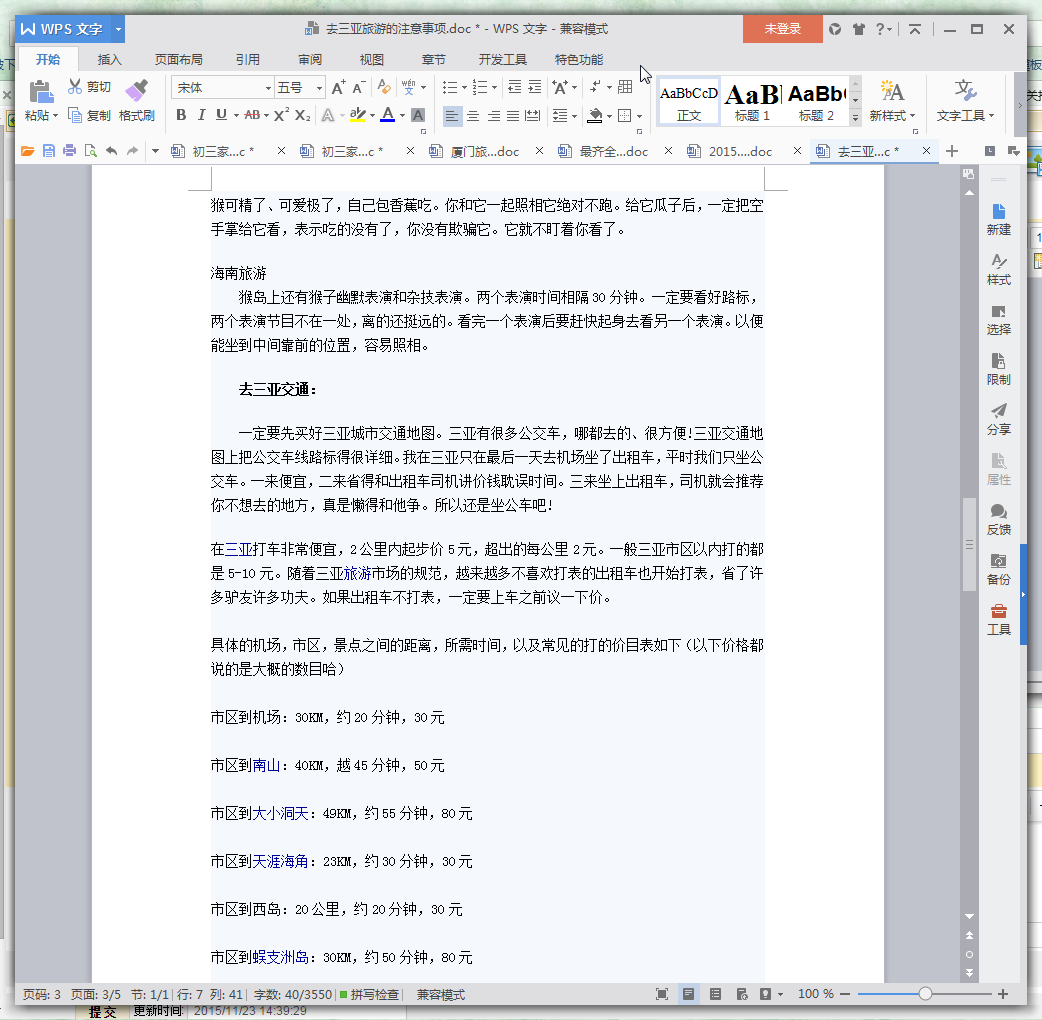Save the document with the disk icon
This screenshot has height=1020, width=1042.
click(x=49, y=151)
